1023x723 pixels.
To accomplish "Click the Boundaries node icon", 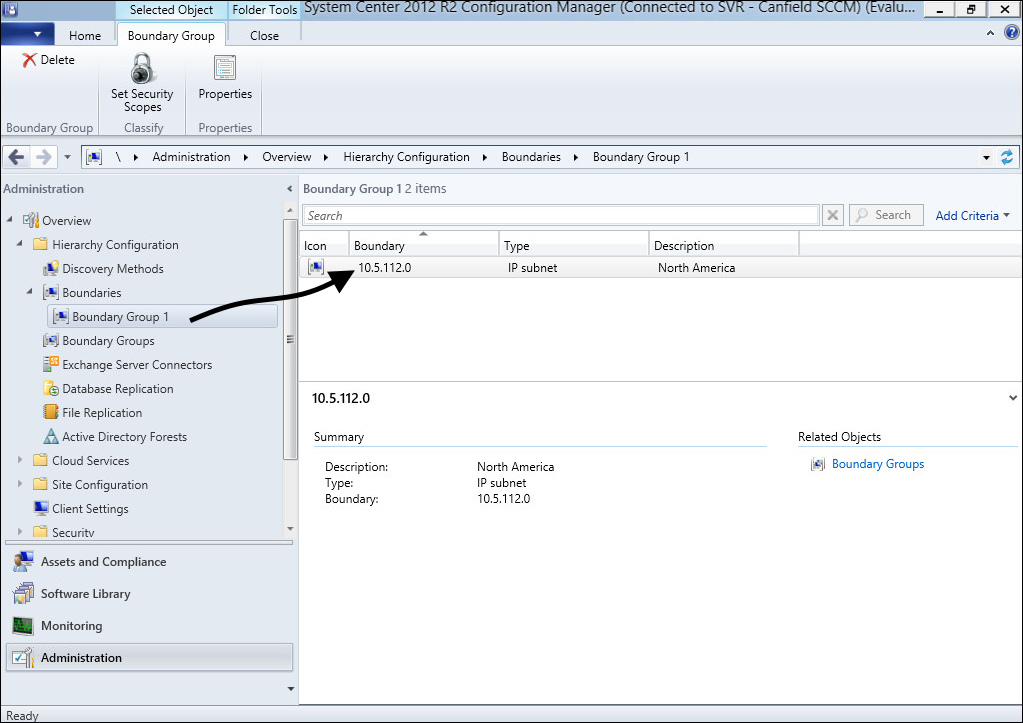I will tap(50, 292).
